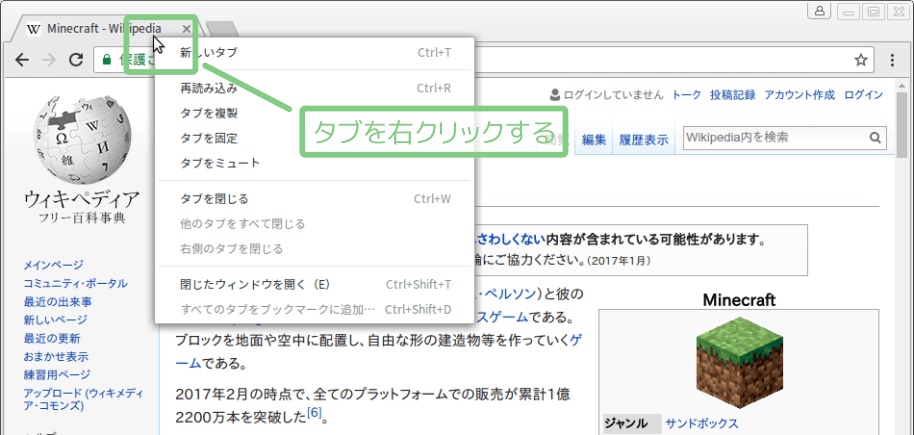Click the green lock security icon
This screenshot has height=435, width=914.
tap(107, 59)
